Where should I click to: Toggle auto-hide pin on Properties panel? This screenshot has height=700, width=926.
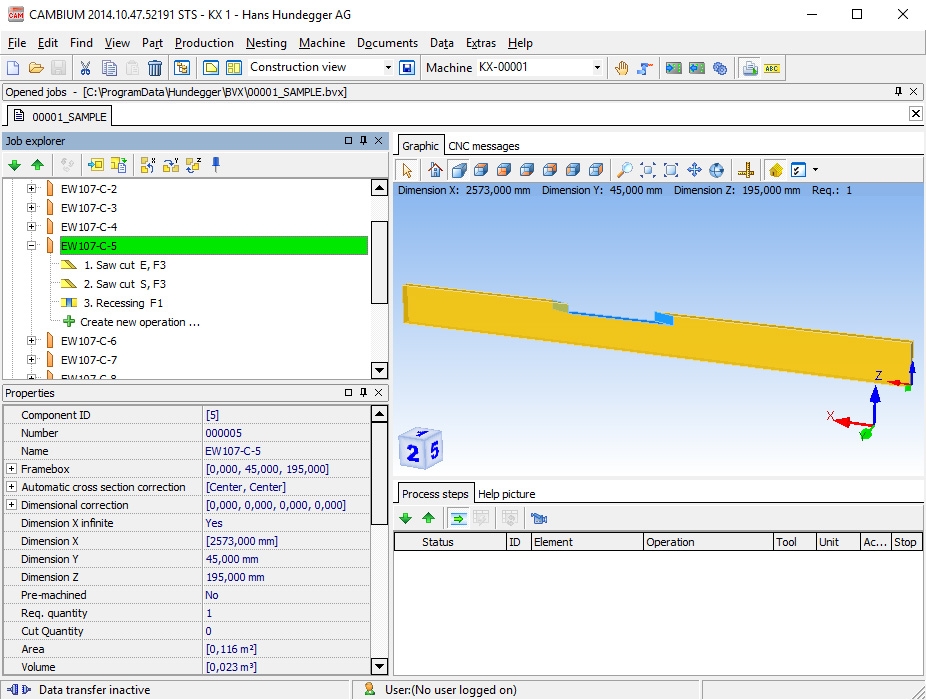(x=363, y=392)
